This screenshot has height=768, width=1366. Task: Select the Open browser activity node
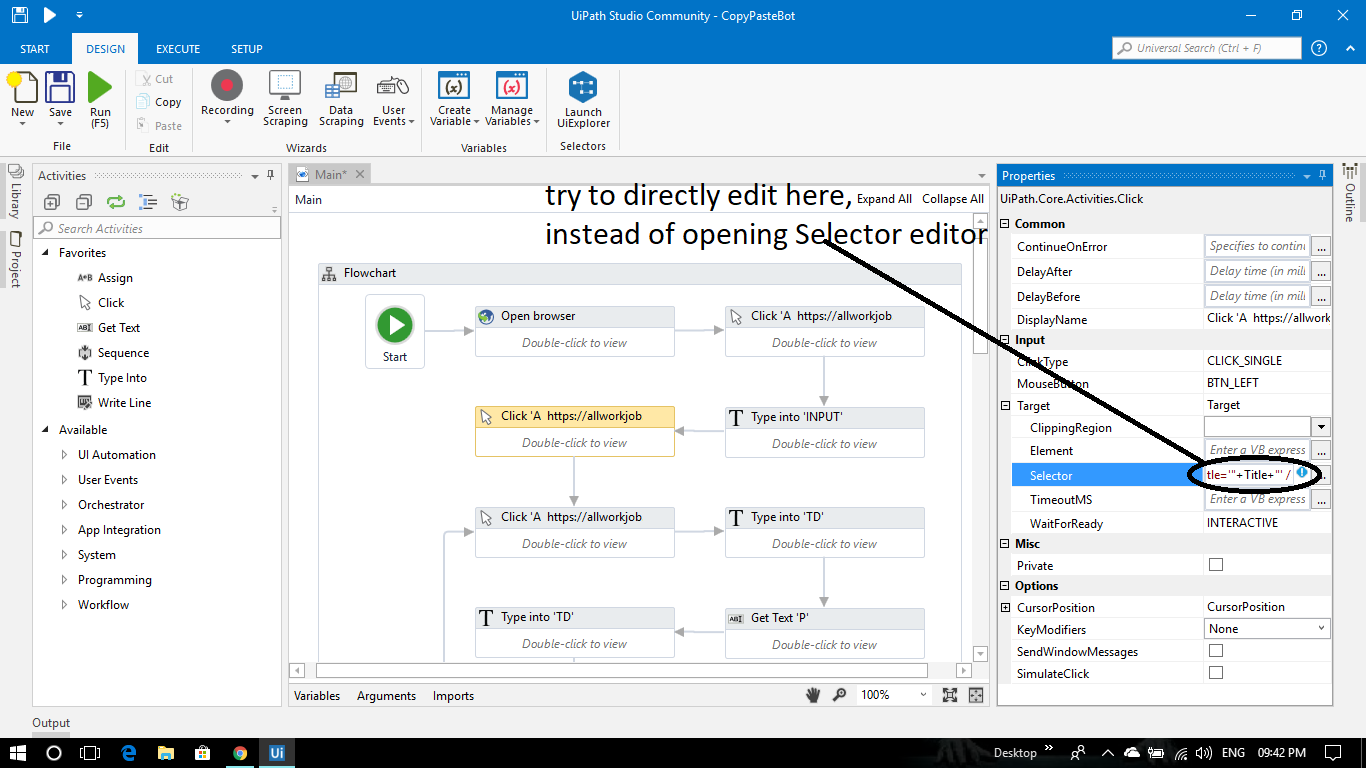point(575,330)
